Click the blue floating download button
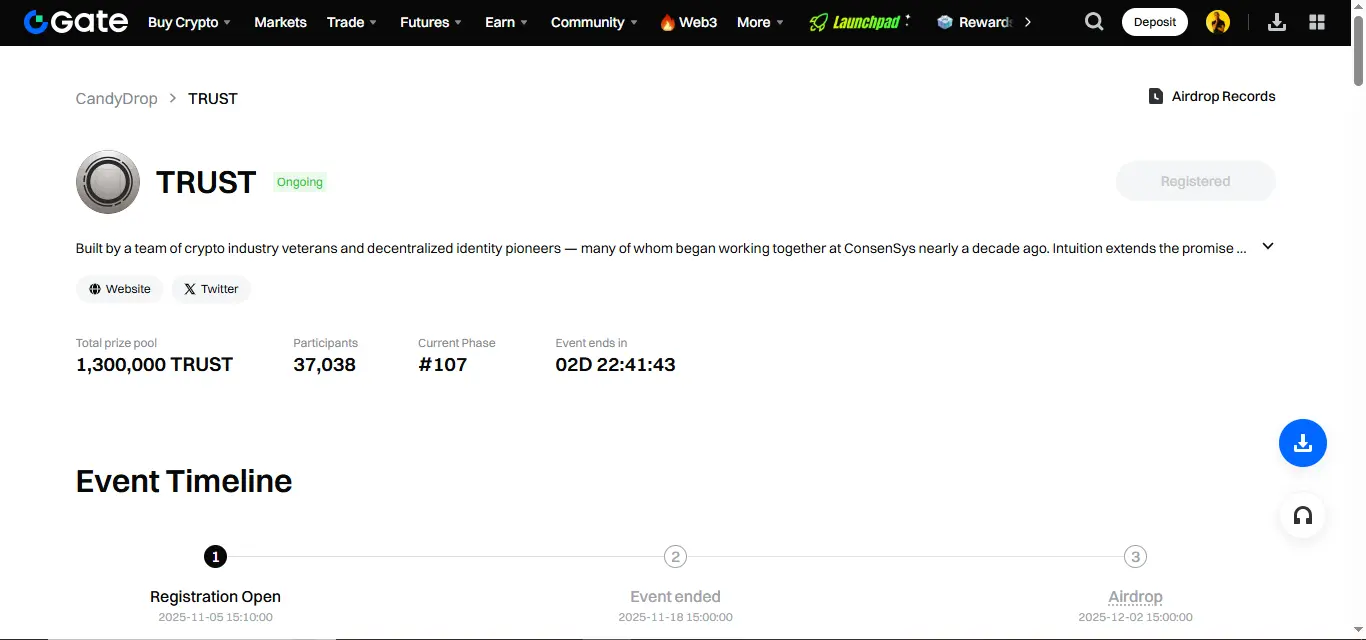The width and height of the screenshot is (1366, 640). 1302,443
